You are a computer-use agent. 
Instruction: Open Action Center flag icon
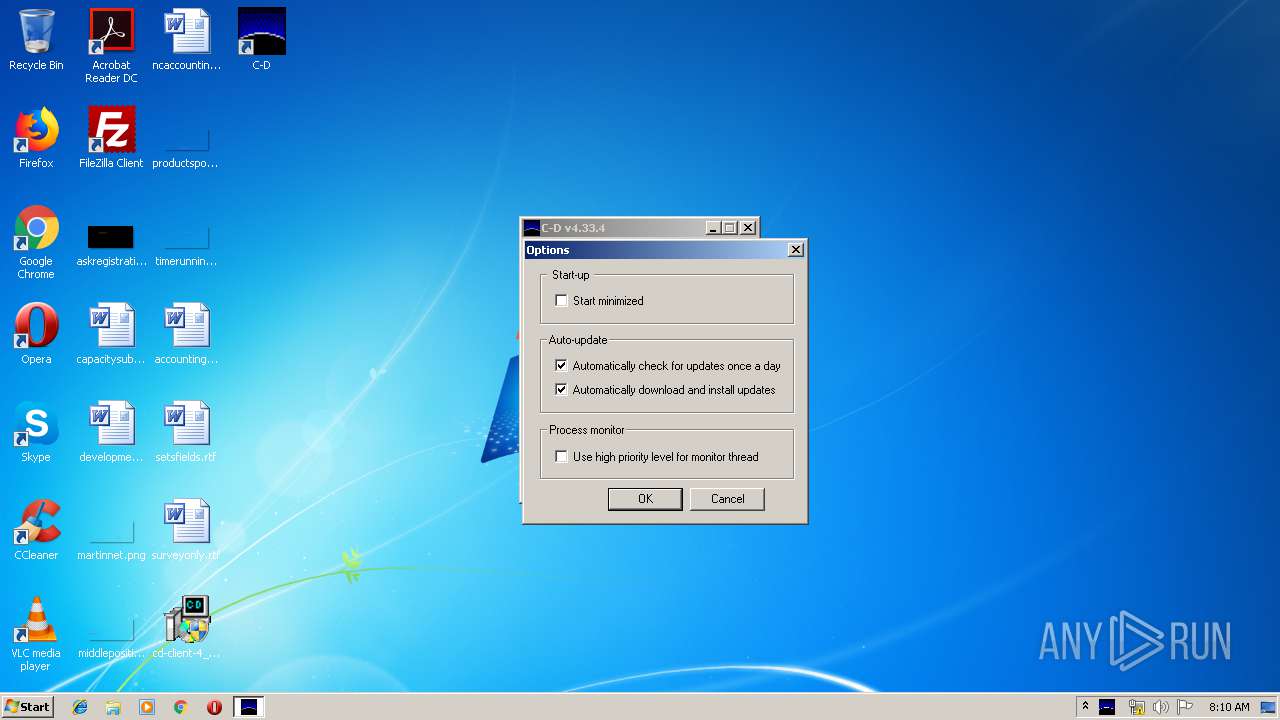click(x=1185, y=707)
